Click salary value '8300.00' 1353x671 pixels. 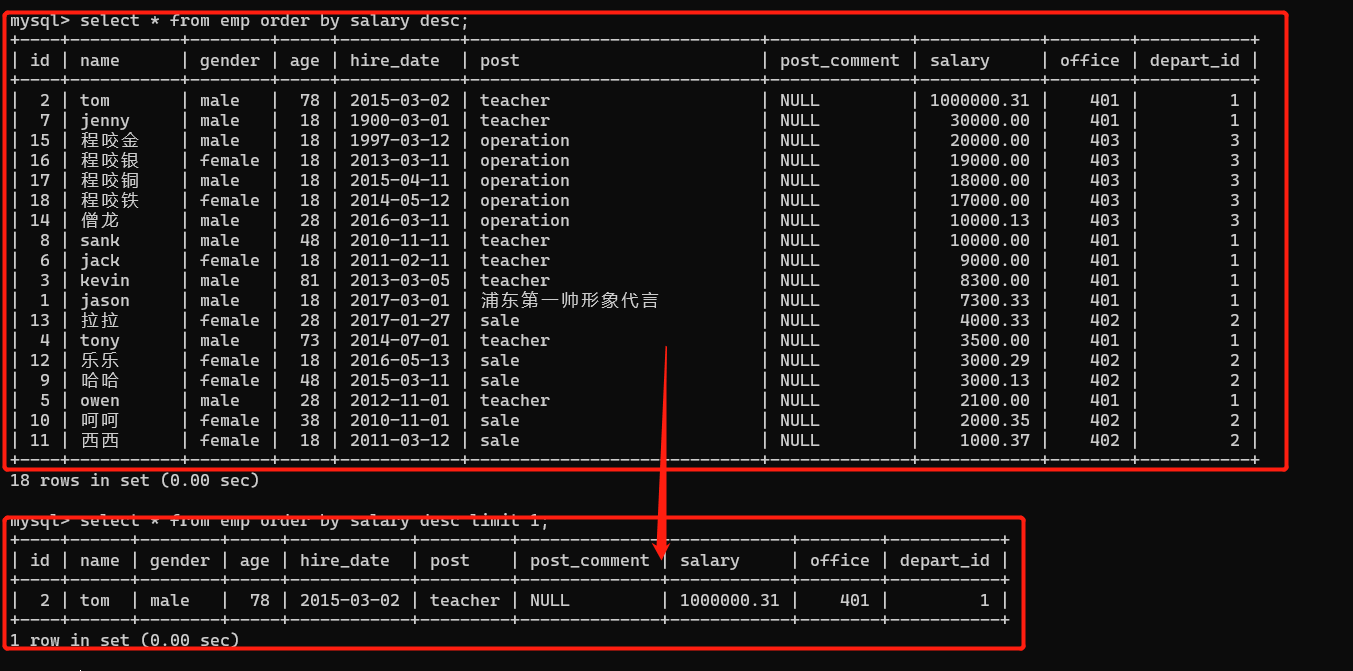[x=995, y=280]
